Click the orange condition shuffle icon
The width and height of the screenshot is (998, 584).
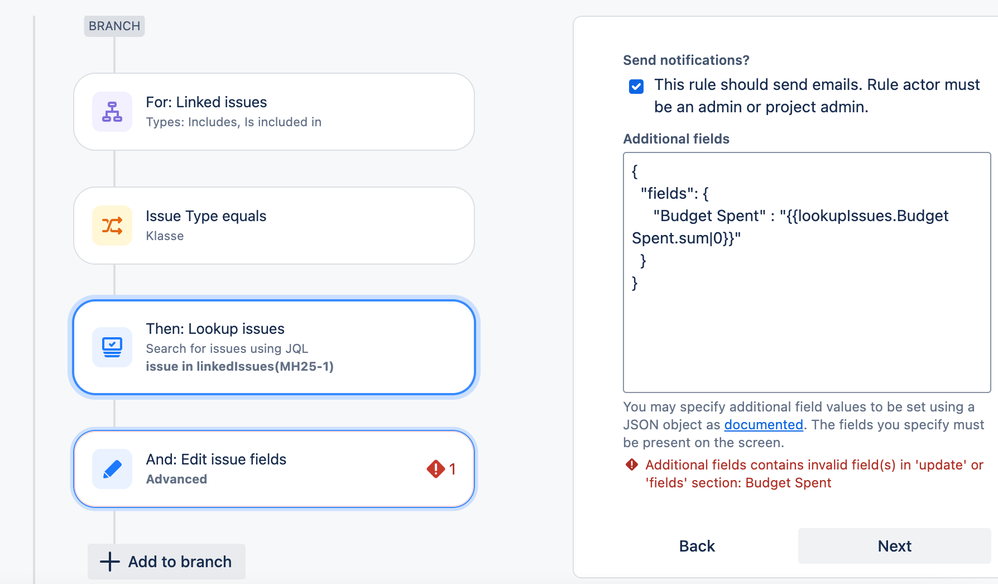112,225
